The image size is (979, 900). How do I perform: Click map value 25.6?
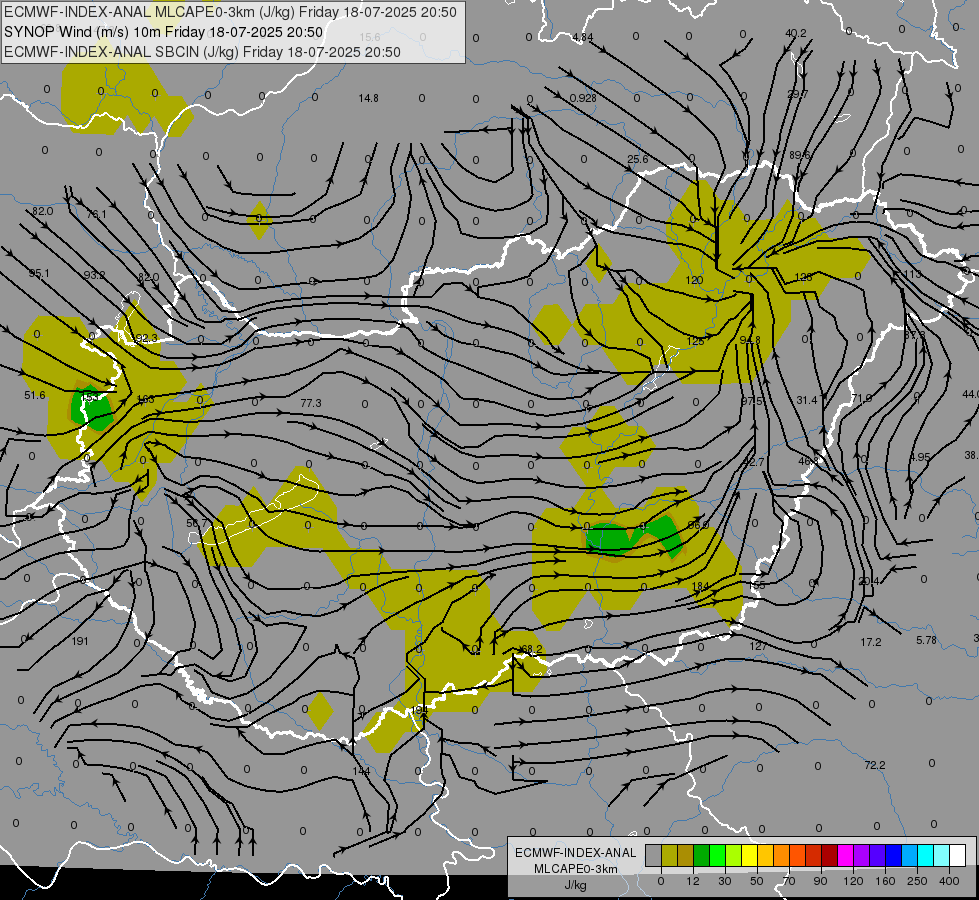point(637,159)
